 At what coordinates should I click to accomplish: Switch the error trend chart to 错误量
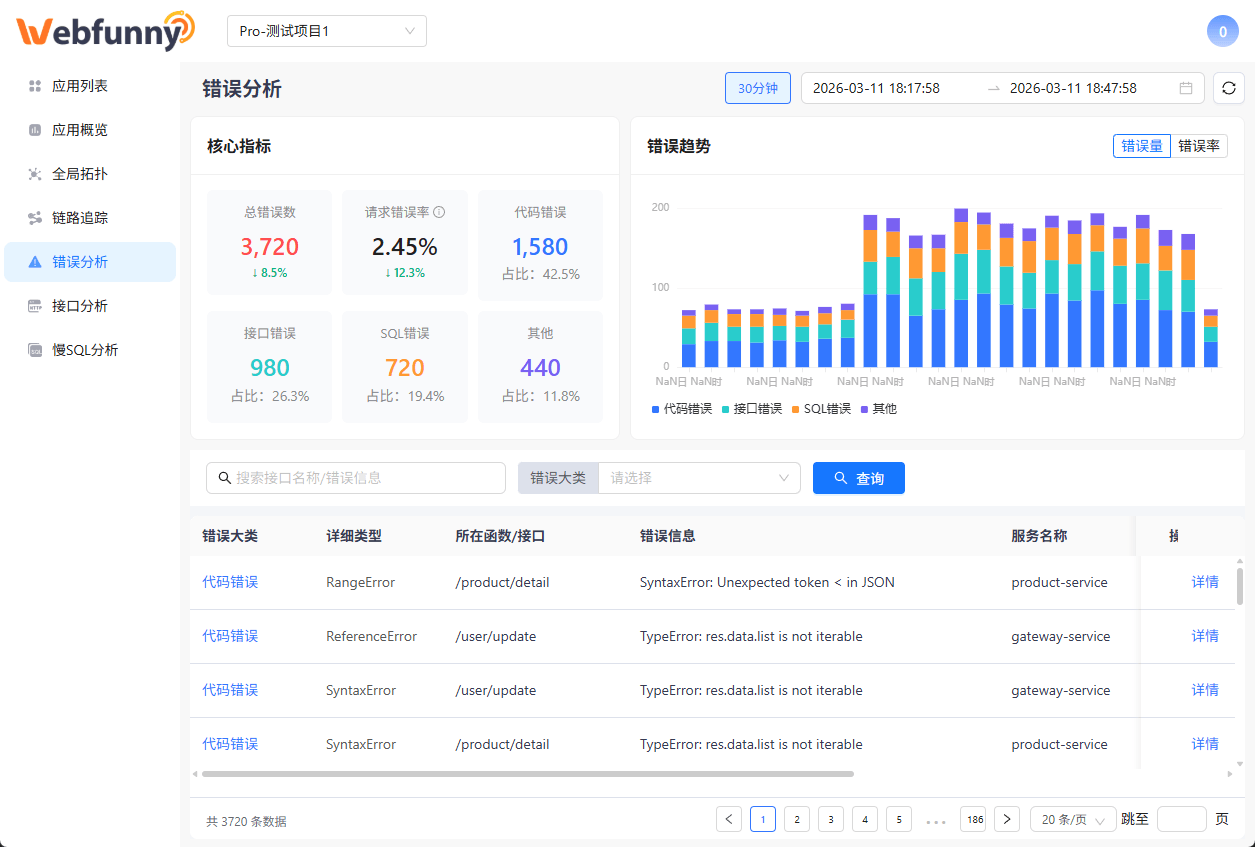(1141, 145)
